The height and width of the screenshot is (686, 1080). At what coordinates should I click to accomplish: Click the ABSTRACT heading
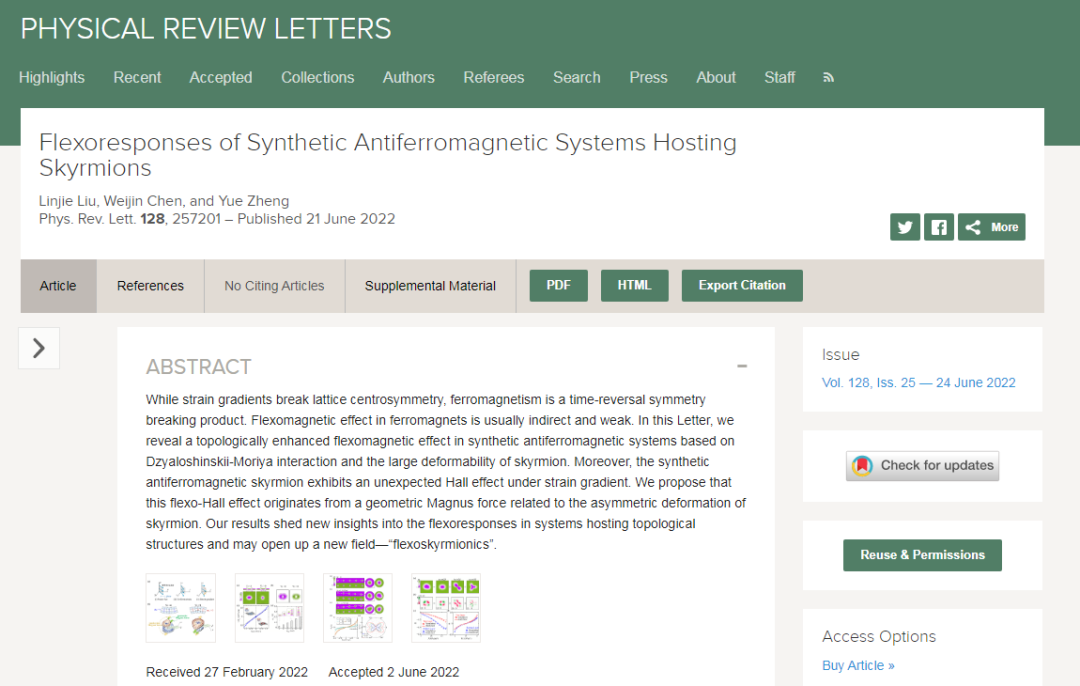pos(198,367)
